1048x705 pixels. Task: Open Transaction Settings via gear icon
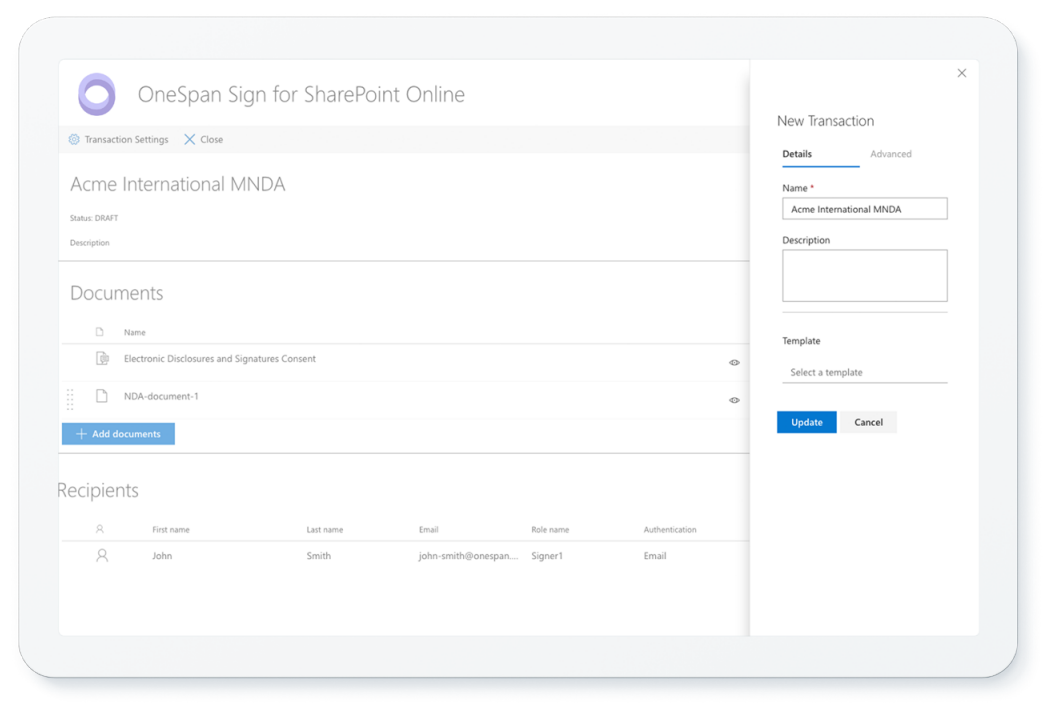tap(73, 139)
